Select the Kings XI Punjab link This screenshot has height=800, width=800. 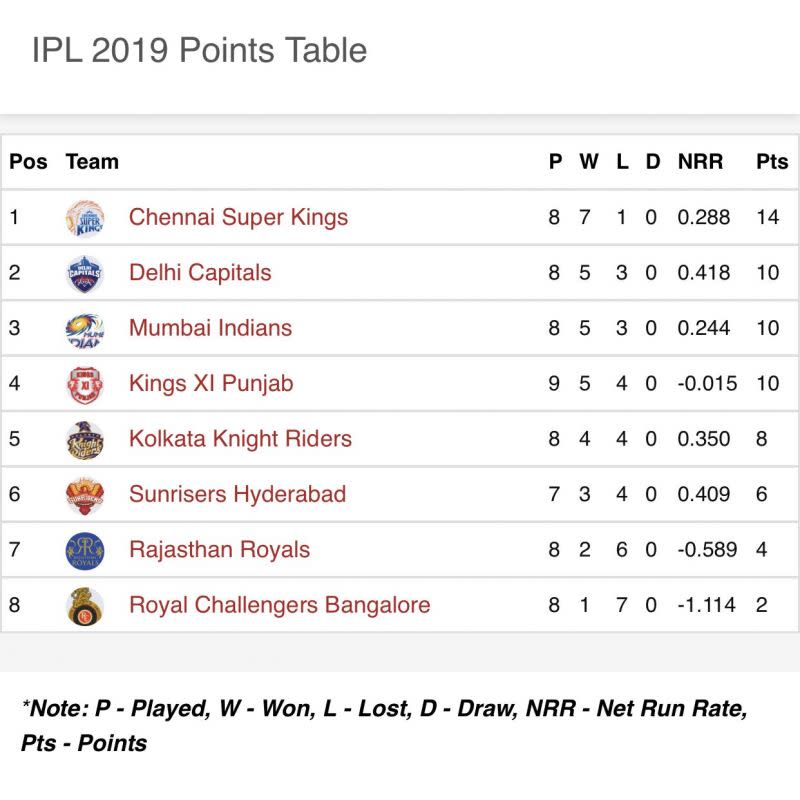[211, 384]
